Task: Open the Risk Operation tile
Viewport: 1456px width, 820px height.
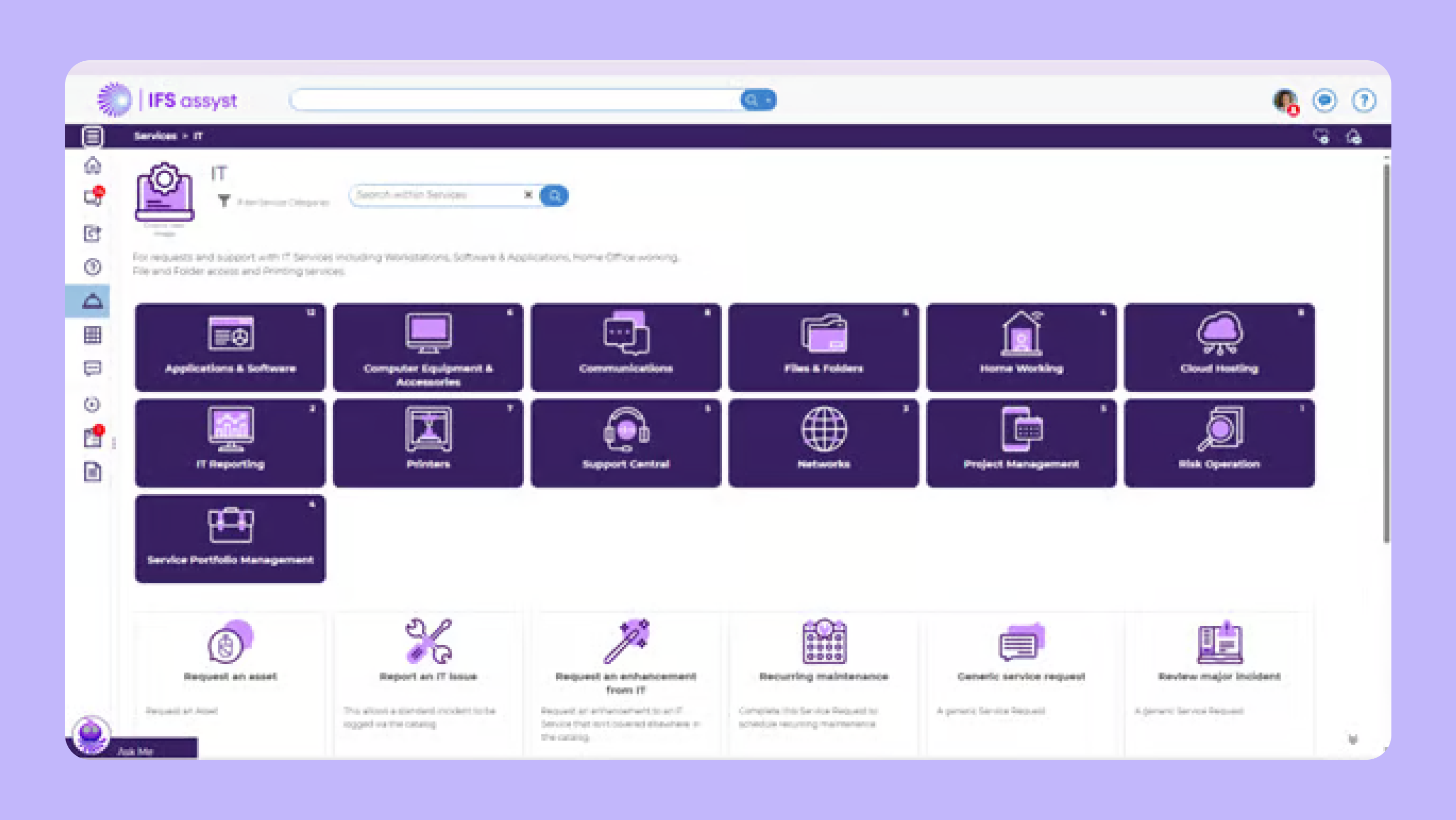Action: coord(1219,443)
